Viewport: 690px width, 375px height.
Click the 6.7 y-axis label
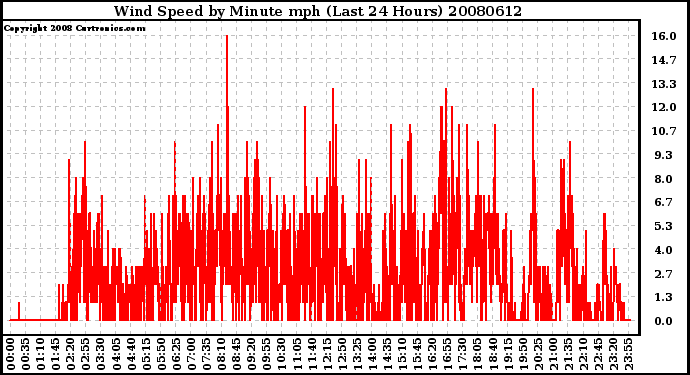pos(664,202)
